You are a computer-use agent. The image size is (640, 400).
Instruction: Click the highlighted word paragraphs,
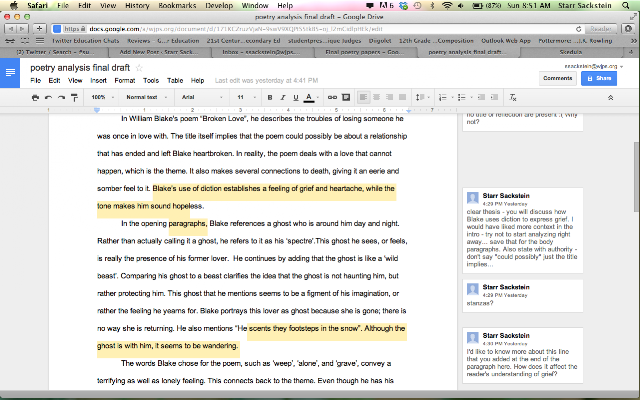188,223
